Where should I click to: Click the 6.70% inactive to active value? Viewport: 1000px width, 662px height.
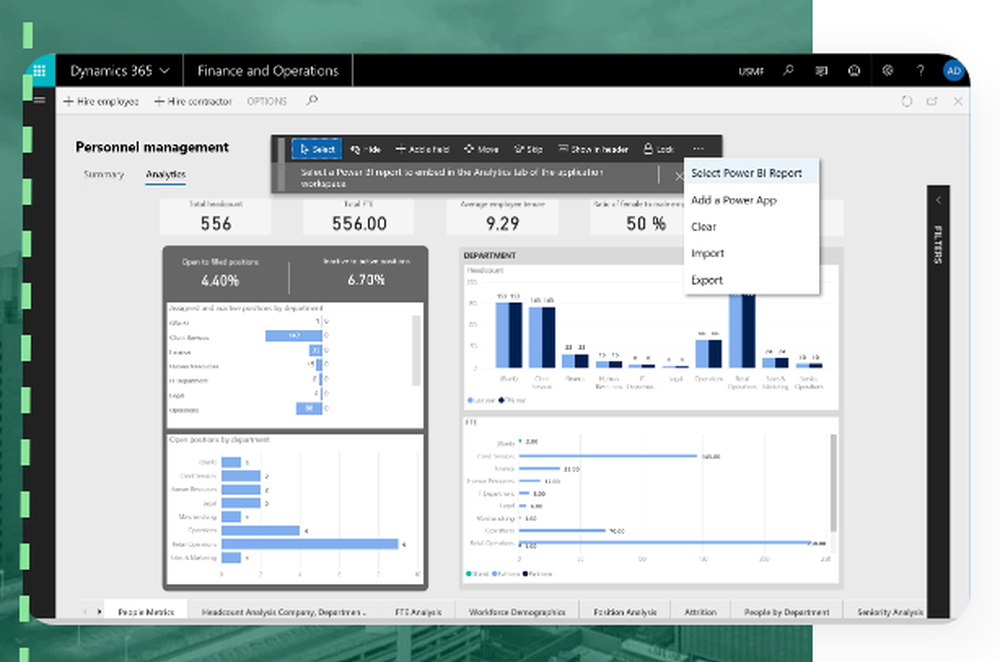click(x=366, y=280)
